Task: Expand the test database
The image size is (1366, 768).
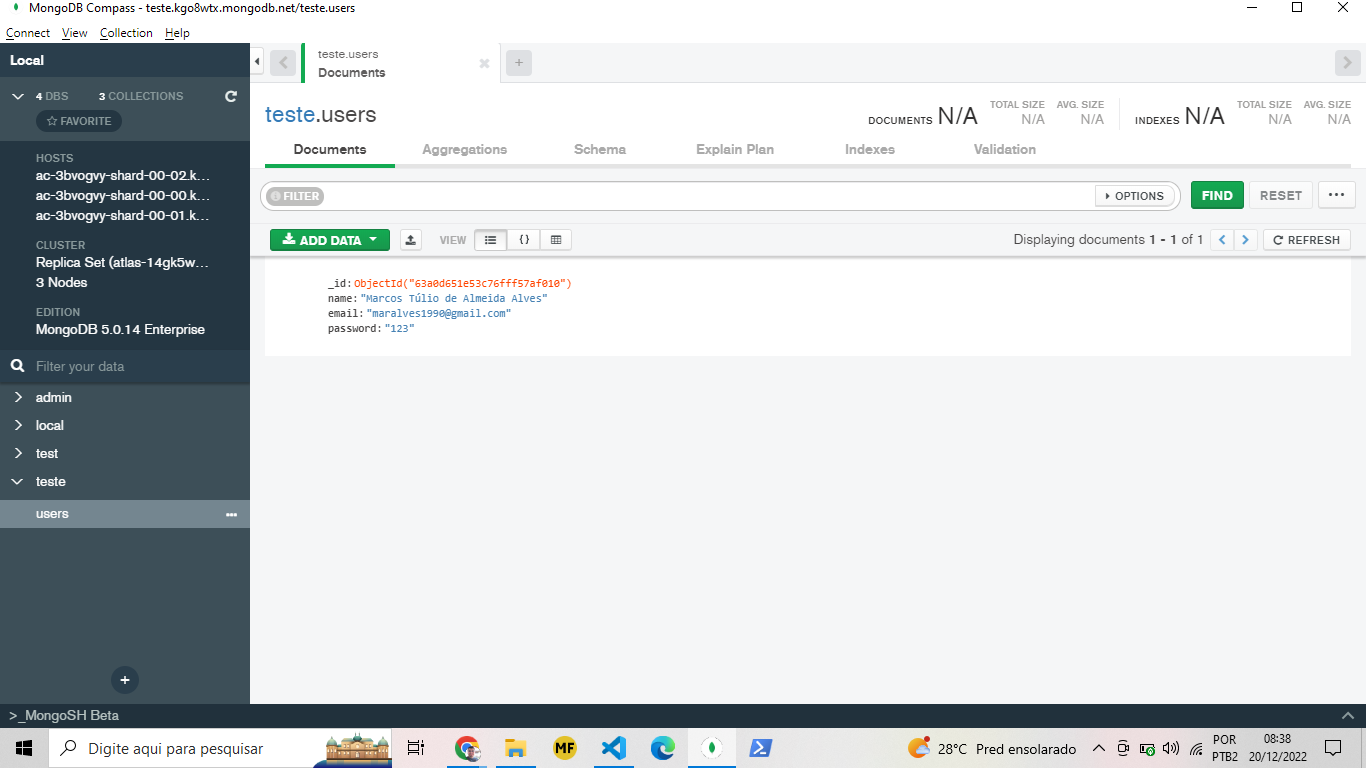Action: point(18,453)
